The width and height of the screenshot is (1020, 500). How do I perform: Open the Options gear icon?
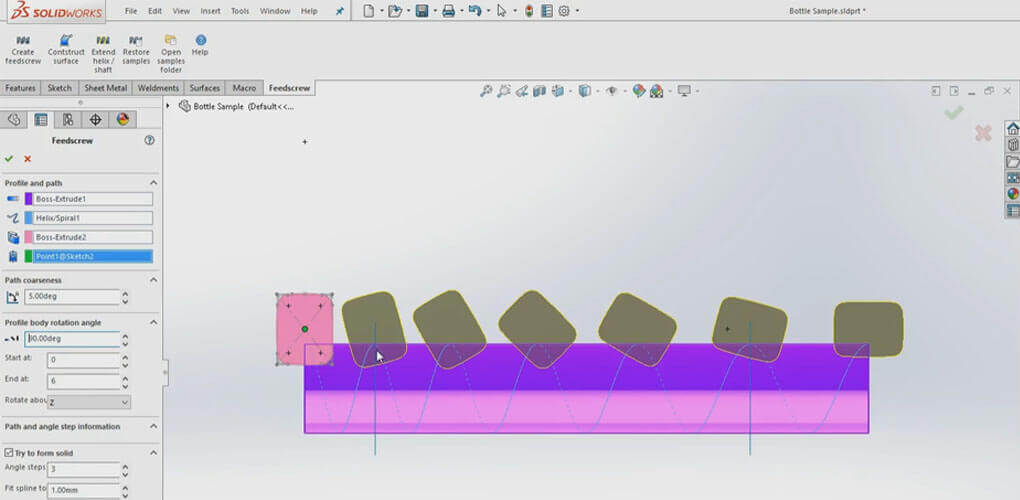click(564, 11)
